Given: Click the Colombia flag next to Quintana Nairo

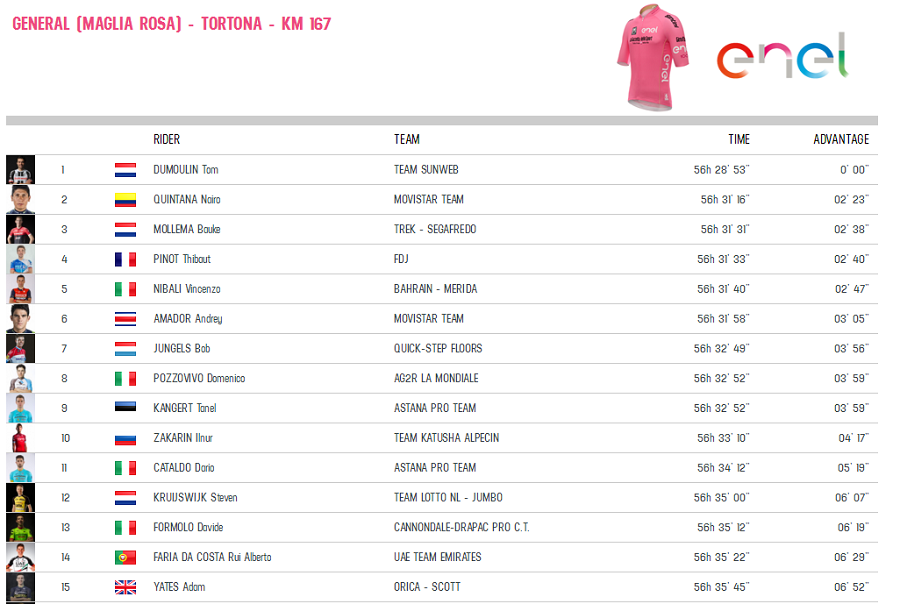Looking at the screenshot, I should 125,200.
